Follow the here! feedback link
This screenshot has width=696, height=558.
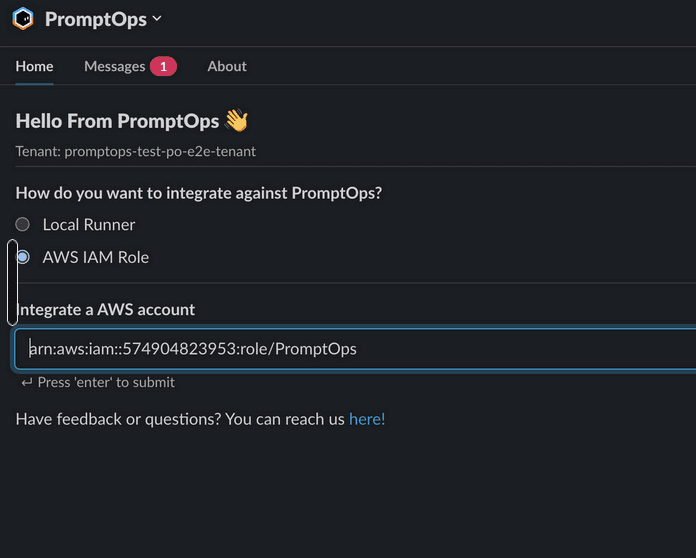[367, 419]
